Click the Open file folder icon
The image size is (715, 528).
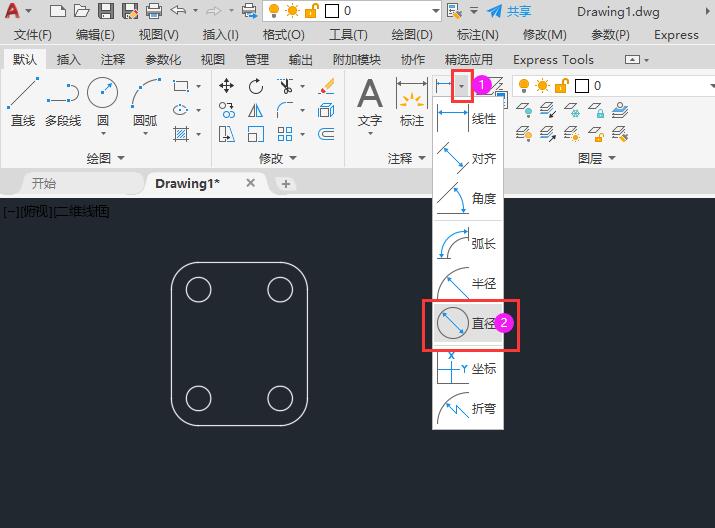point(82,10)
